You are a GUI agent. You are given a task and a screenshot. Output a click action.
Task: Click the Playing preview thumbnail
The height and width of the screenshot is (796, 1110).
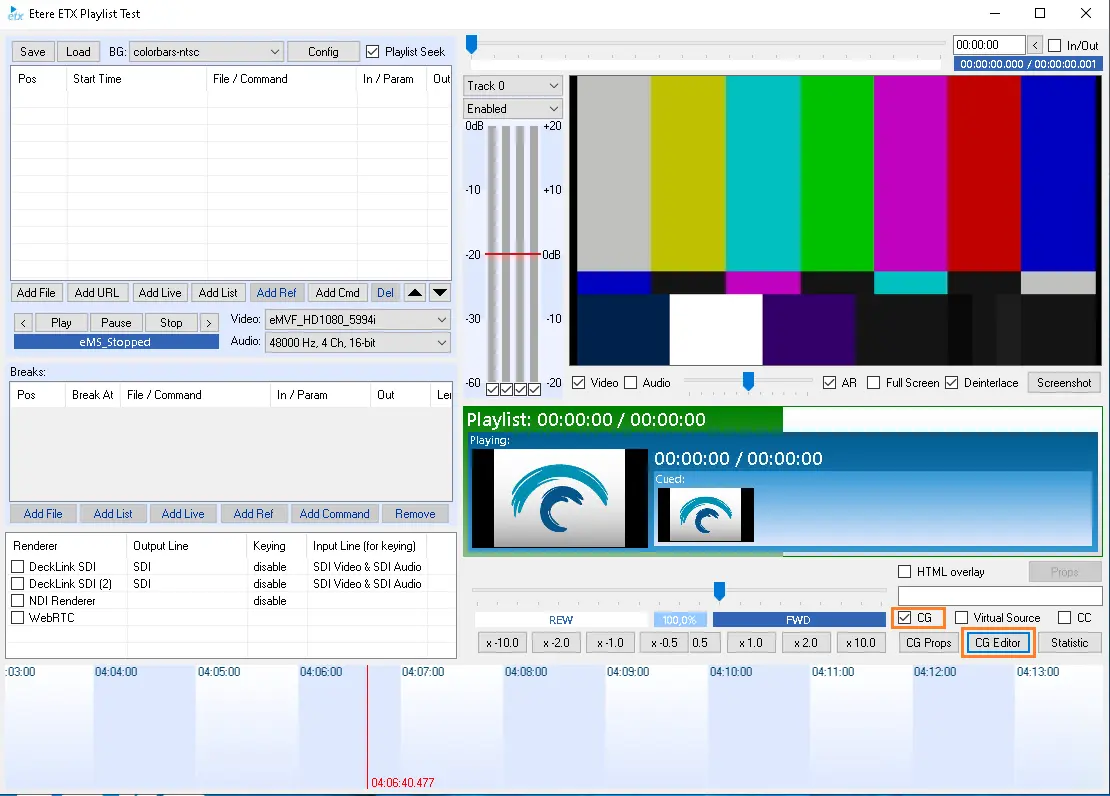pos(560,497)
